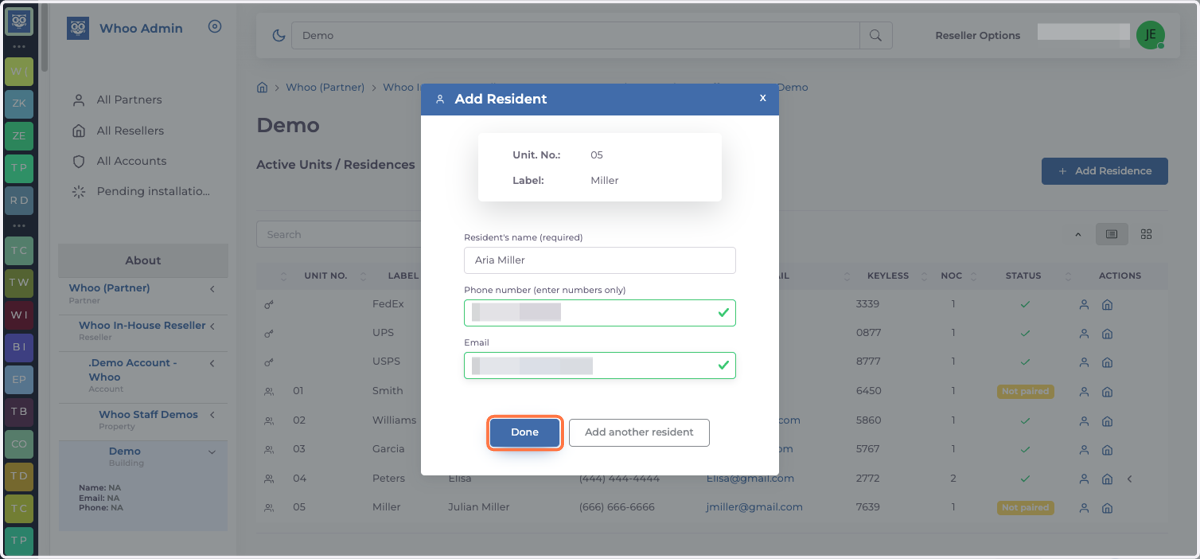Open the CO workspace tile
Viewport: 1200px width, 559px height.
19,444
